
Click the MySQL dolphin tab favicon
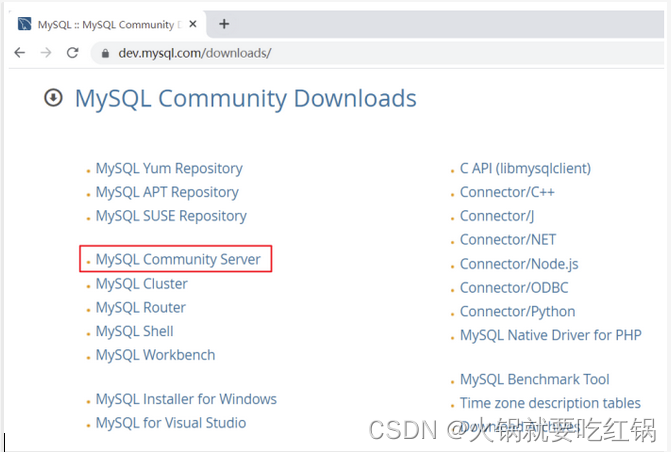(24, 24)
